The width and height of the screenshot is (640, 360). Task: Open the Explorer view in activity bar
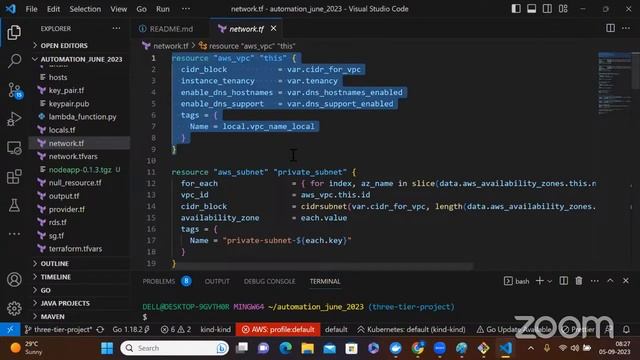coord(14,32)
